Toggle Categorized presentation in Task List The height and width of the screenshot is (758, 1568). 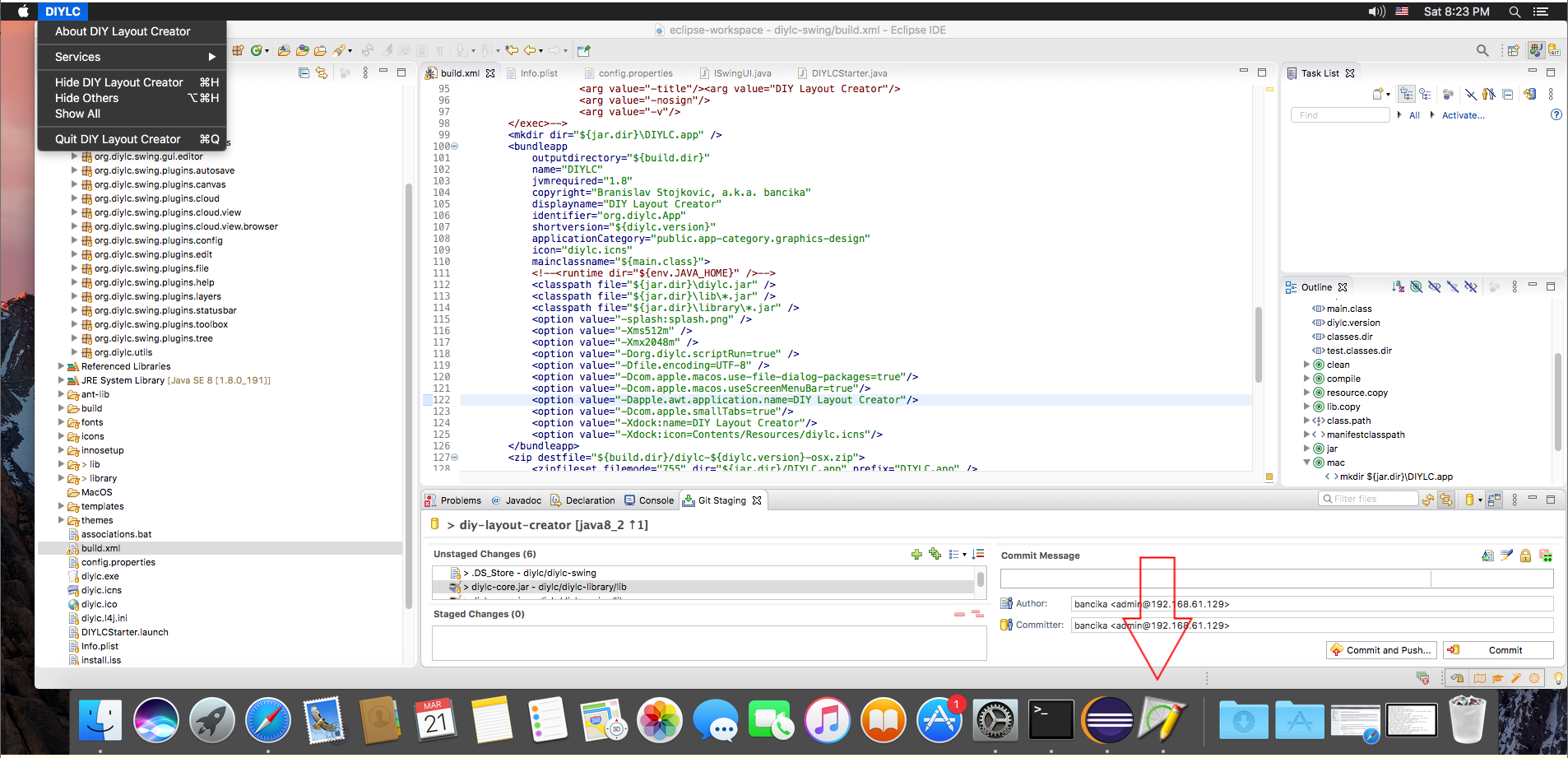pyautogui.click(x=1407, y=93)
